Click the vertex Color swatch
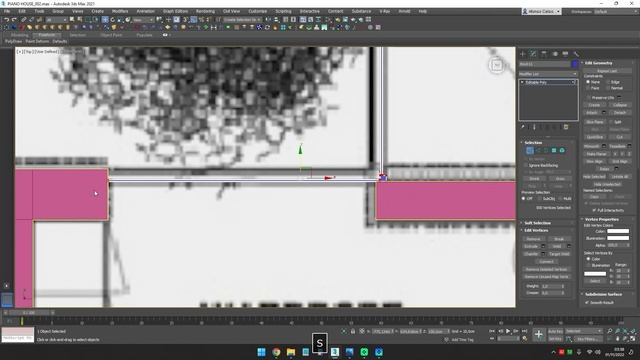 [618, 231]
